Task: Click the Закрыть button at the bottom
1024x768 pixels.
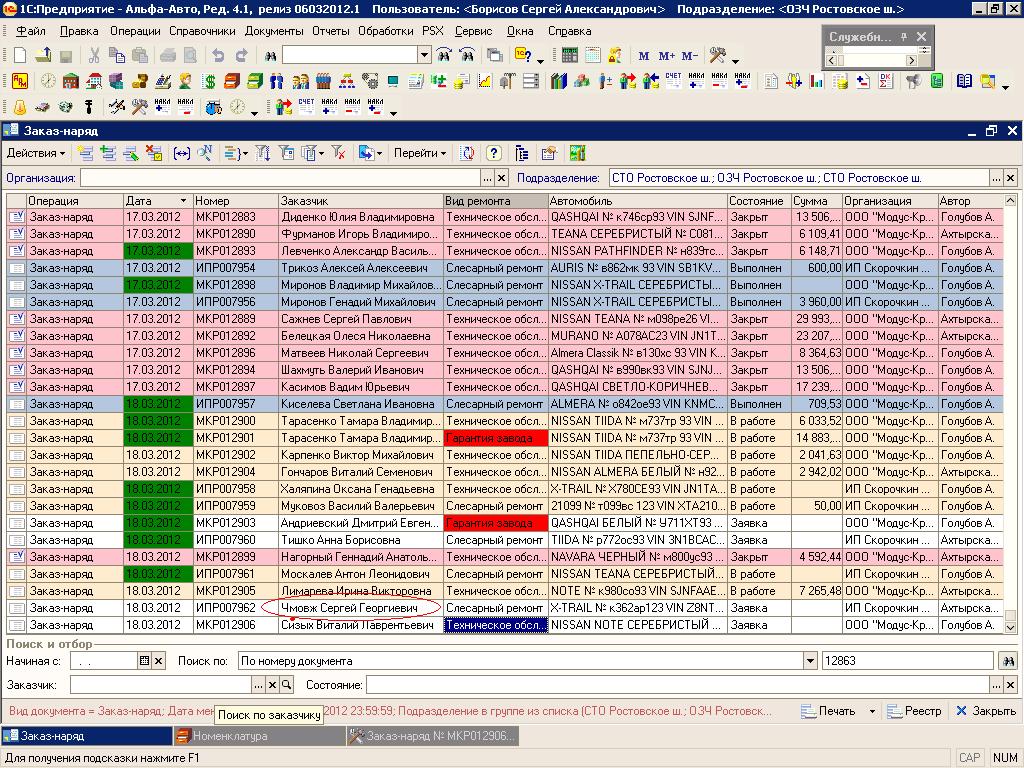Action: pyautogui.click(x=985, y=711)
